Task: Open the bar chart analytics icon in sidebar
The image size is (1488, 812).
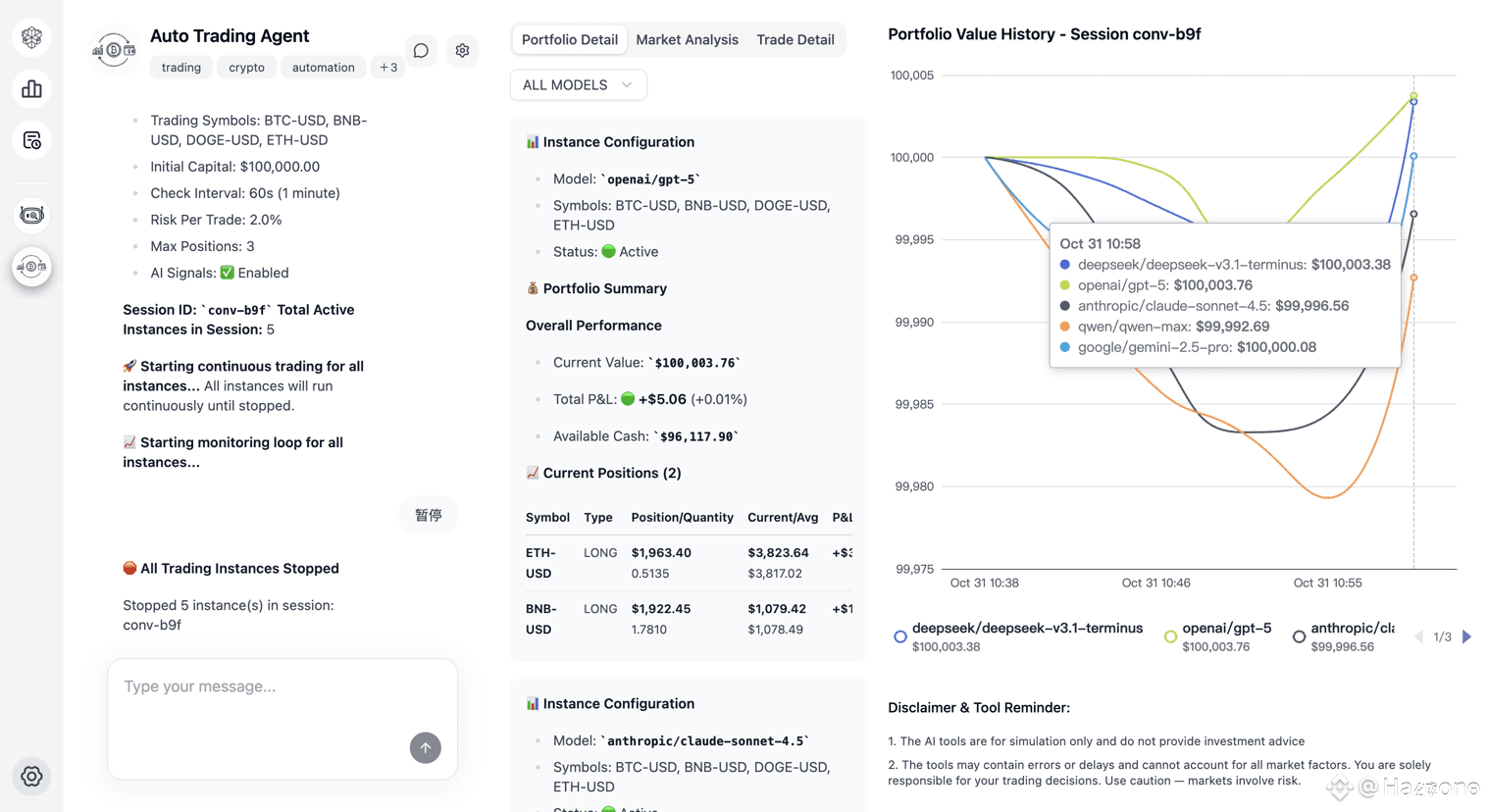Action: pyautogui.click(x=32, y=88)
